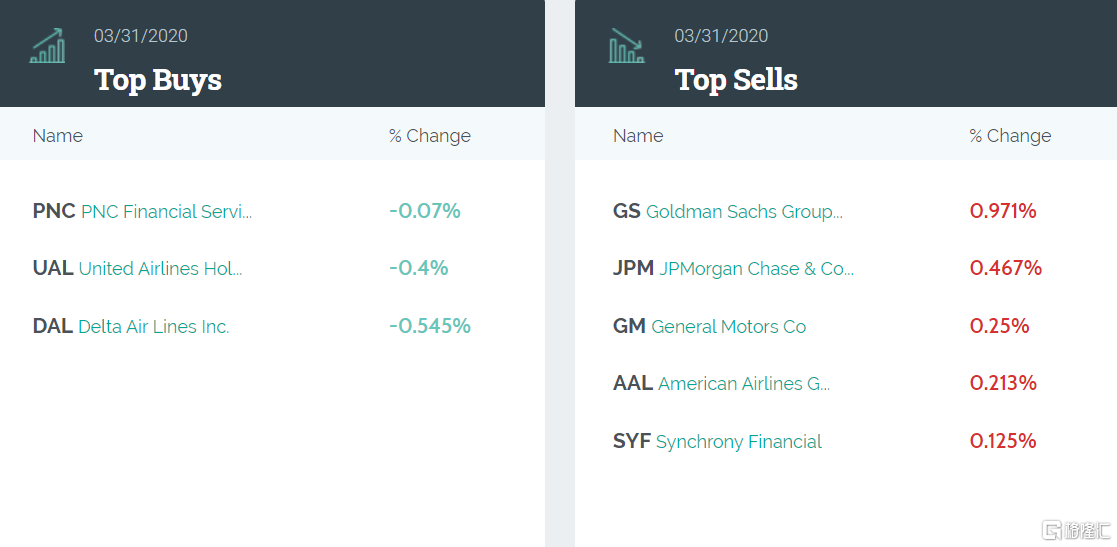This screenshot has height=547, width=1117.
Task: Click the -0.545% change for DAL
Action: pyautogui.click(x=430, y=326)
